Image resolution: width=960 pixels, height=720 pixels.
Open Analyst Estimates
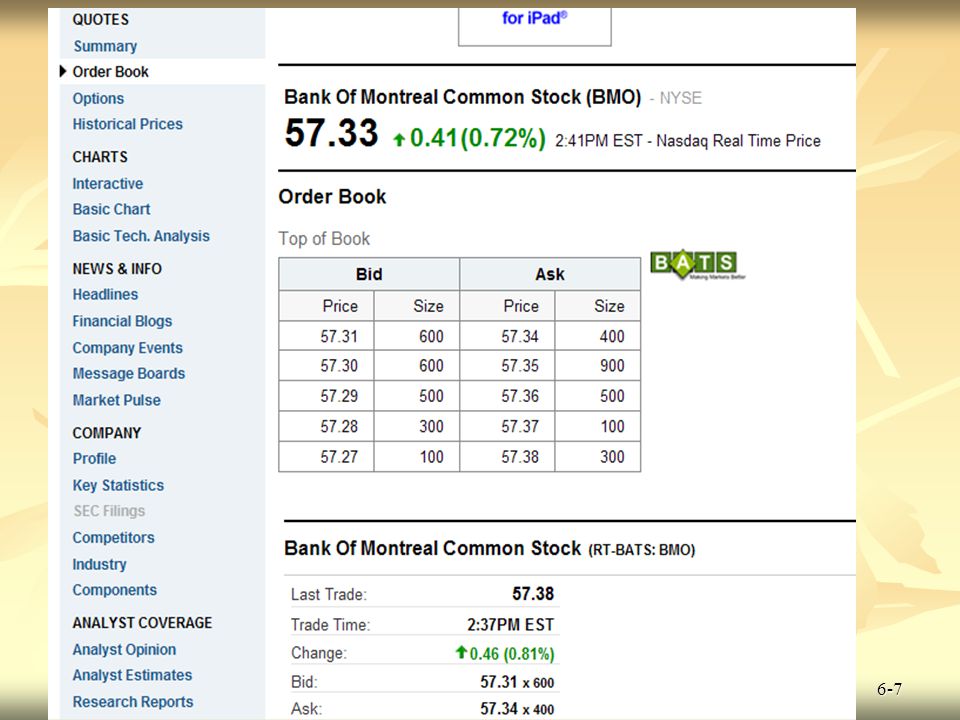pyautogui.click(x=132, y=675)
